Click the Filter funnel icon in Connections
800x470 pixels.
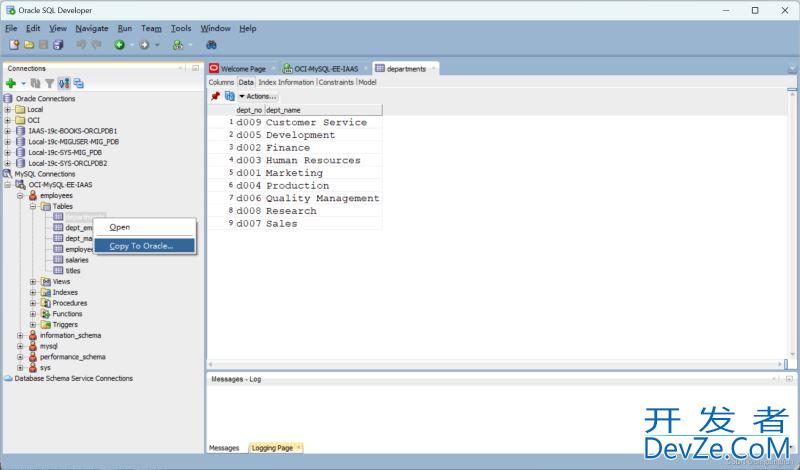(49, 83)
